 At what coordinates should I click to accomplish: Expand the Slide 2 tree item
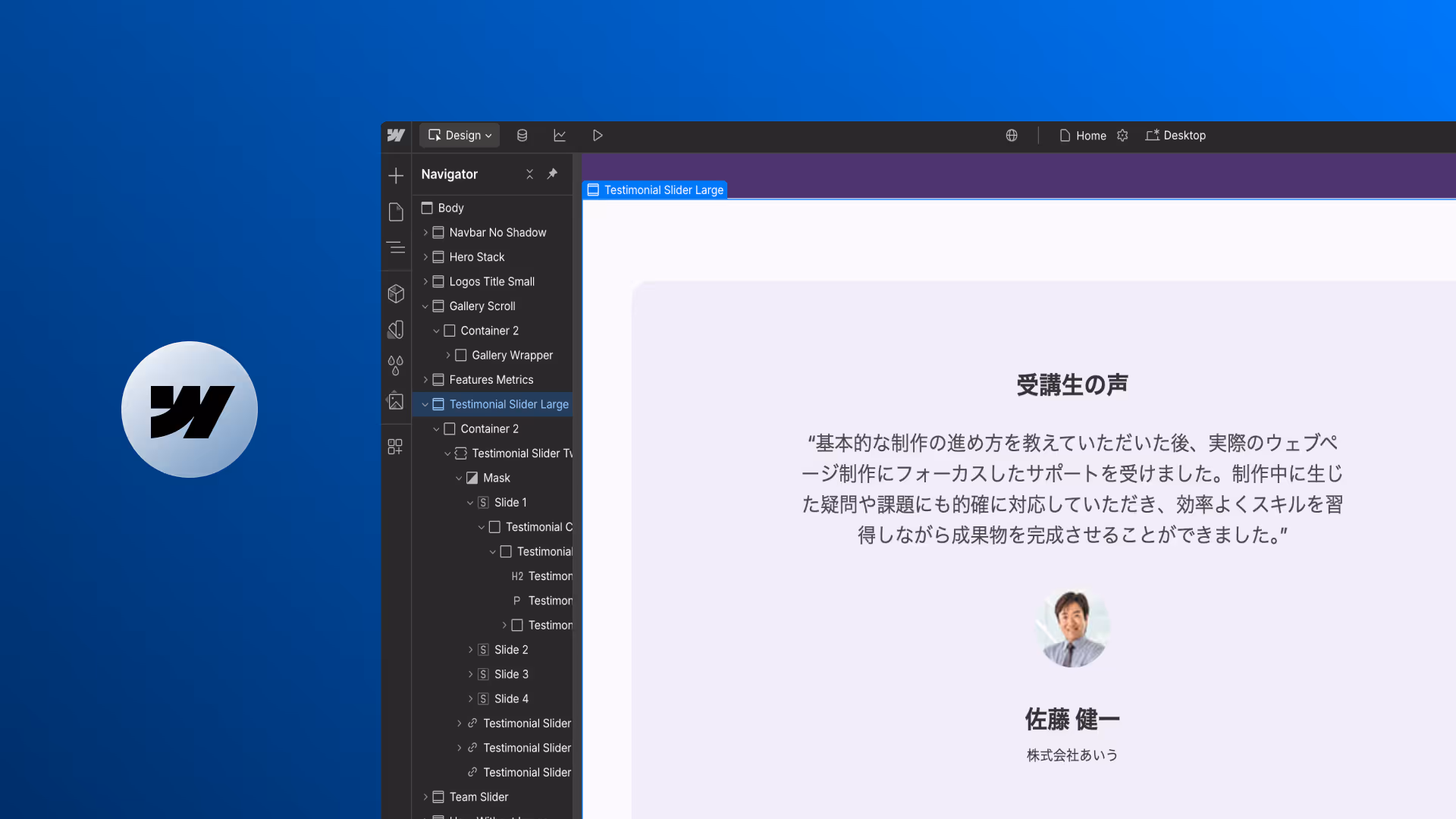[x=470, y=650]
